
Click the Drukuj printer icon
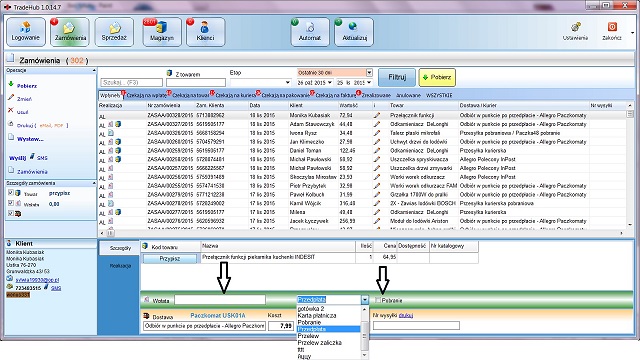(11, 124)
